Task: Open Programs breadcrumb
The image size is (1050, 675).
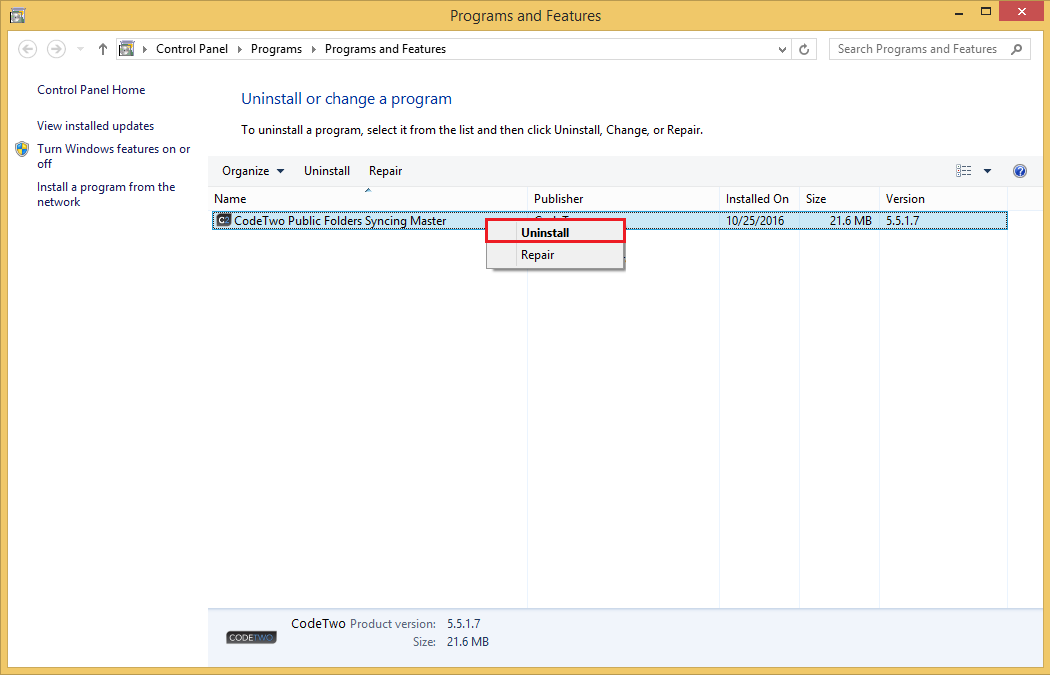Action: click(277, 49)
